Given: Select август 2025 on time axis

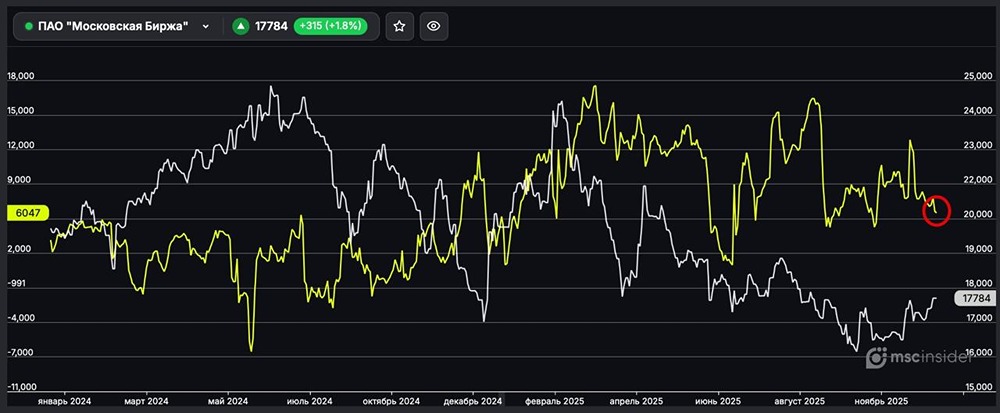Looking at the screenshot, I should 800,400.
